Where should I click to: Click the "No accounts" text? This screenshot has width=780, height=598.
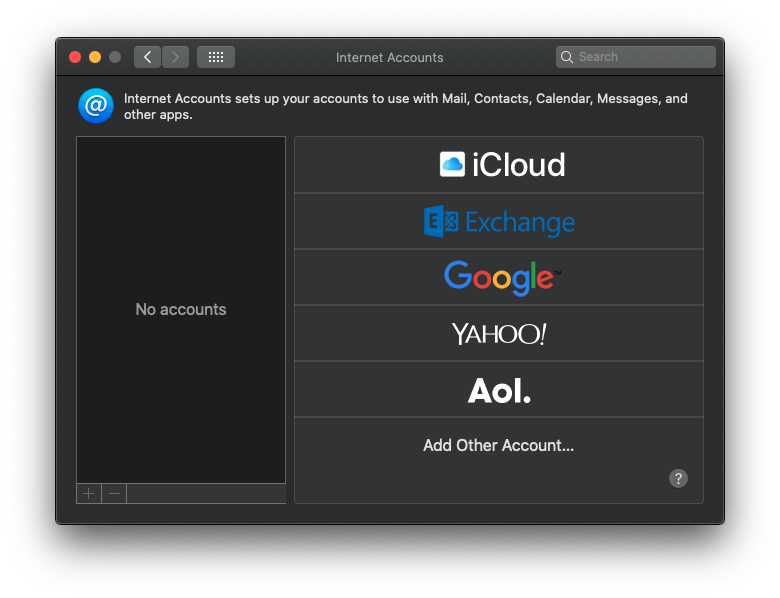(181, 309)
